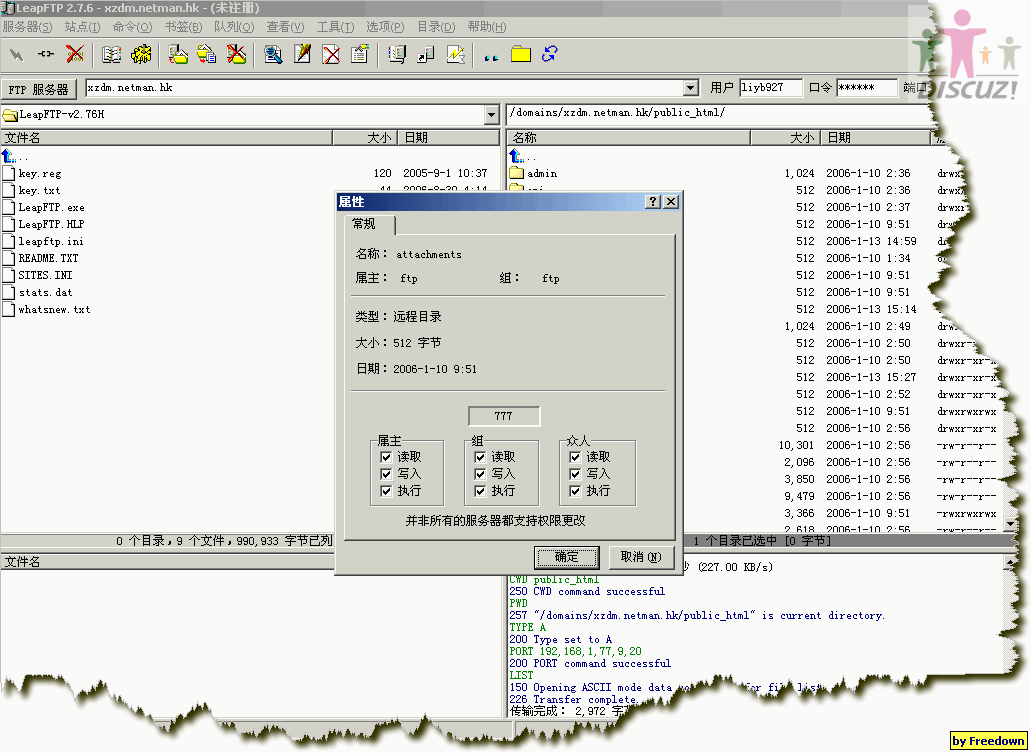Click the upload folder toolbar icon
The width and height of the screenshot is (1031, 753).
(206, 55)
